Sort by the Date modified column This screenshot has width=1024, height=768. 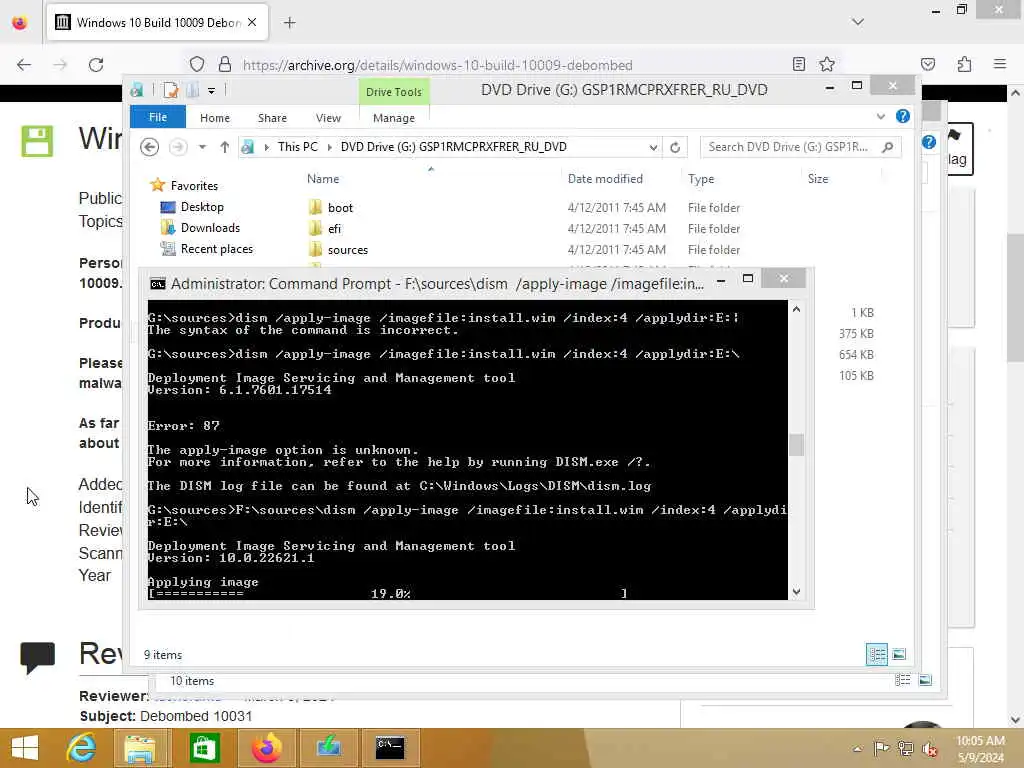coord(605,179)
